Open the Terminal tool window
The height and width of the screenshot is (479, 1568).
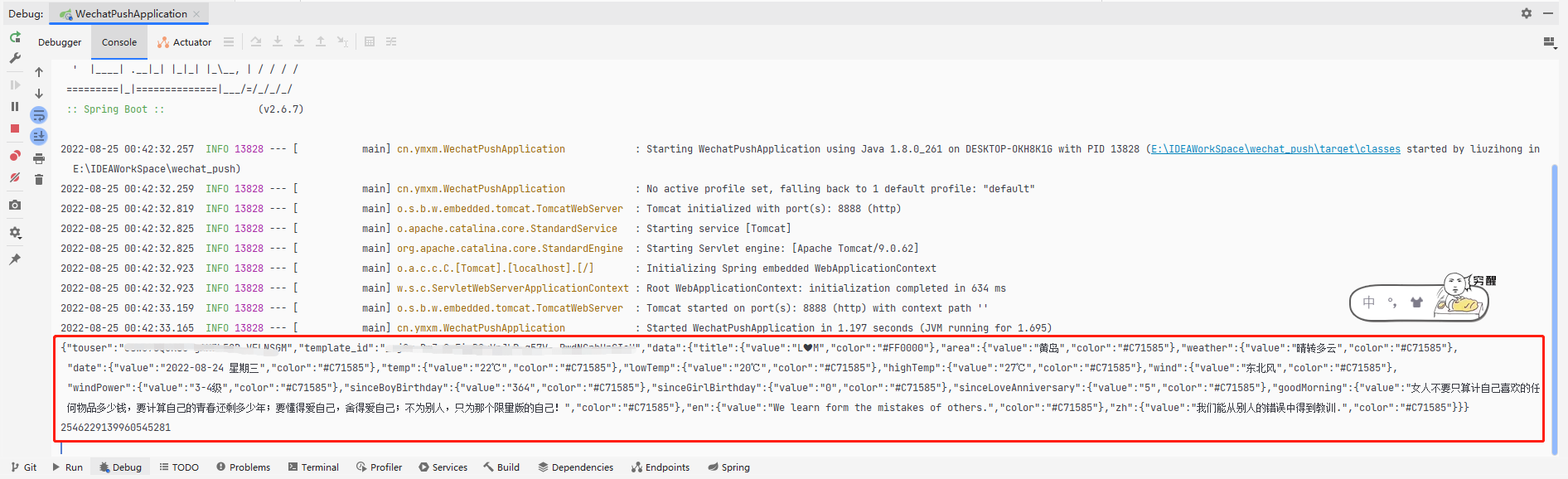tap(313, 467)
